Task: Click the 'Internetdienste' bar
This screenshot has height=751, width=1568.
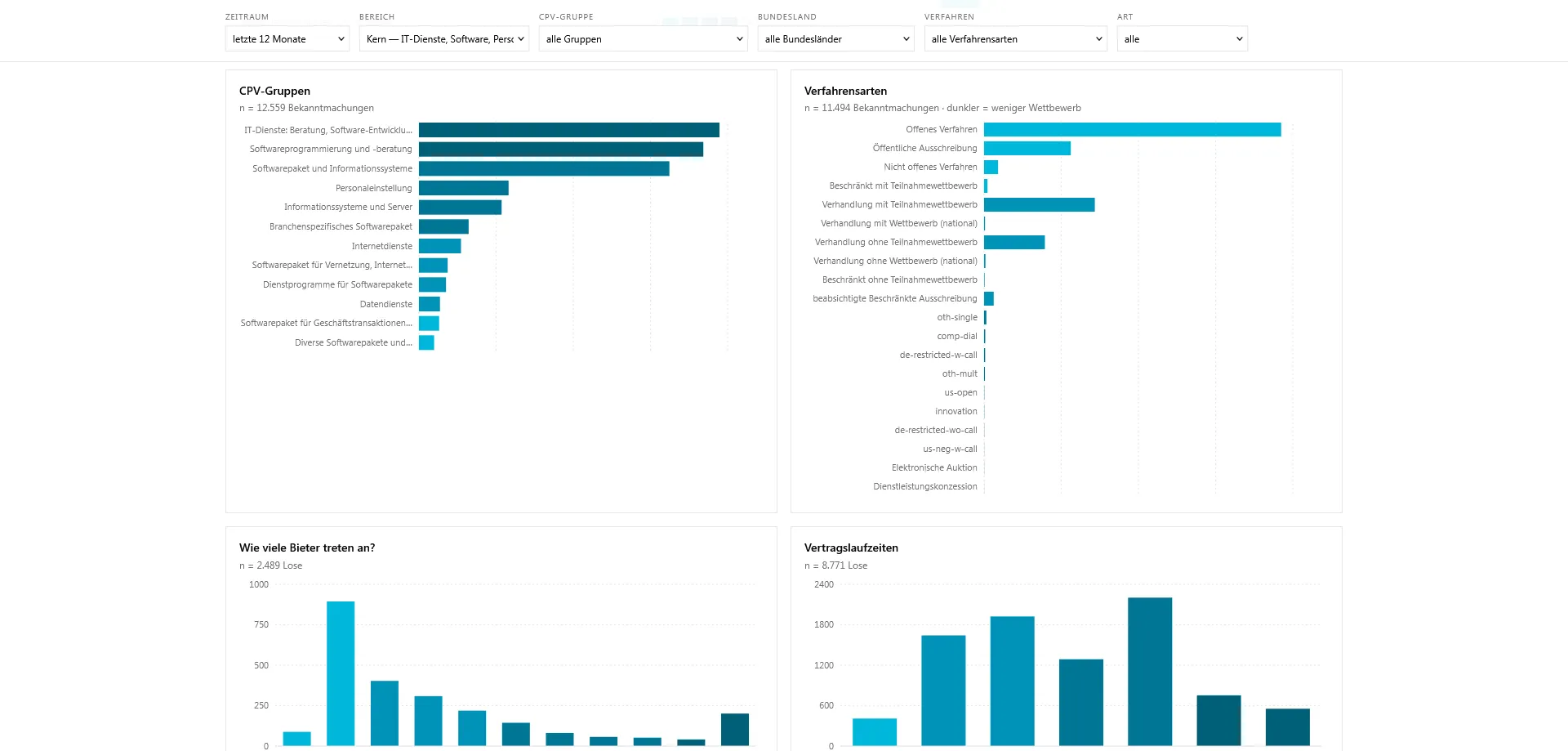Action: (x=440, y=246)
